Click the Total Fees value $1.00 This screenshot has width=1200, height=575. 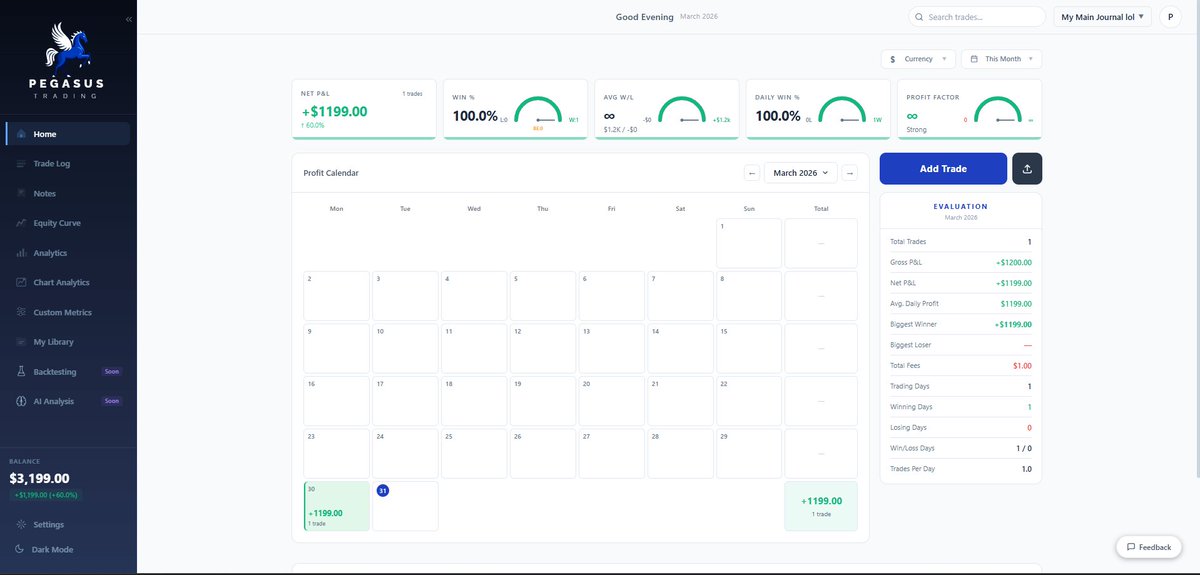[1020, 366]
